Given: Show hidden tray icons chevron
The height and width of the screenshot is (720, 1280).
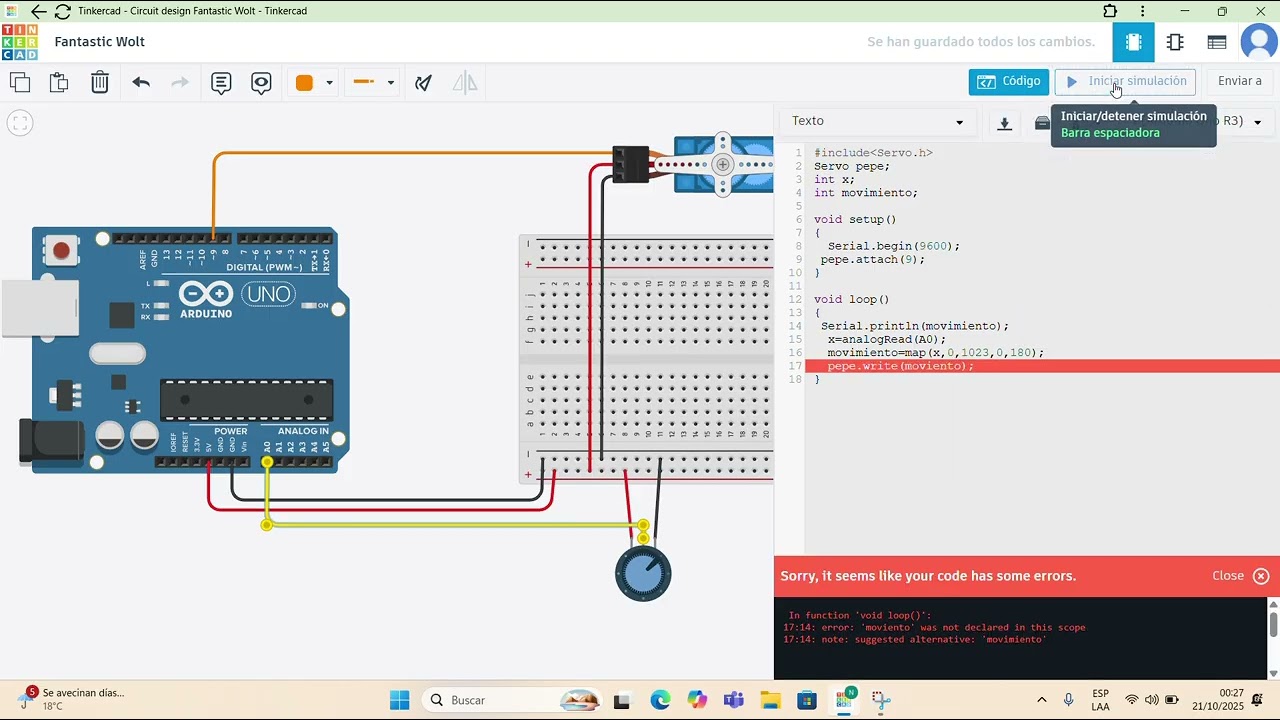Looking at the screenshot, I should (x=1042, y=700).
